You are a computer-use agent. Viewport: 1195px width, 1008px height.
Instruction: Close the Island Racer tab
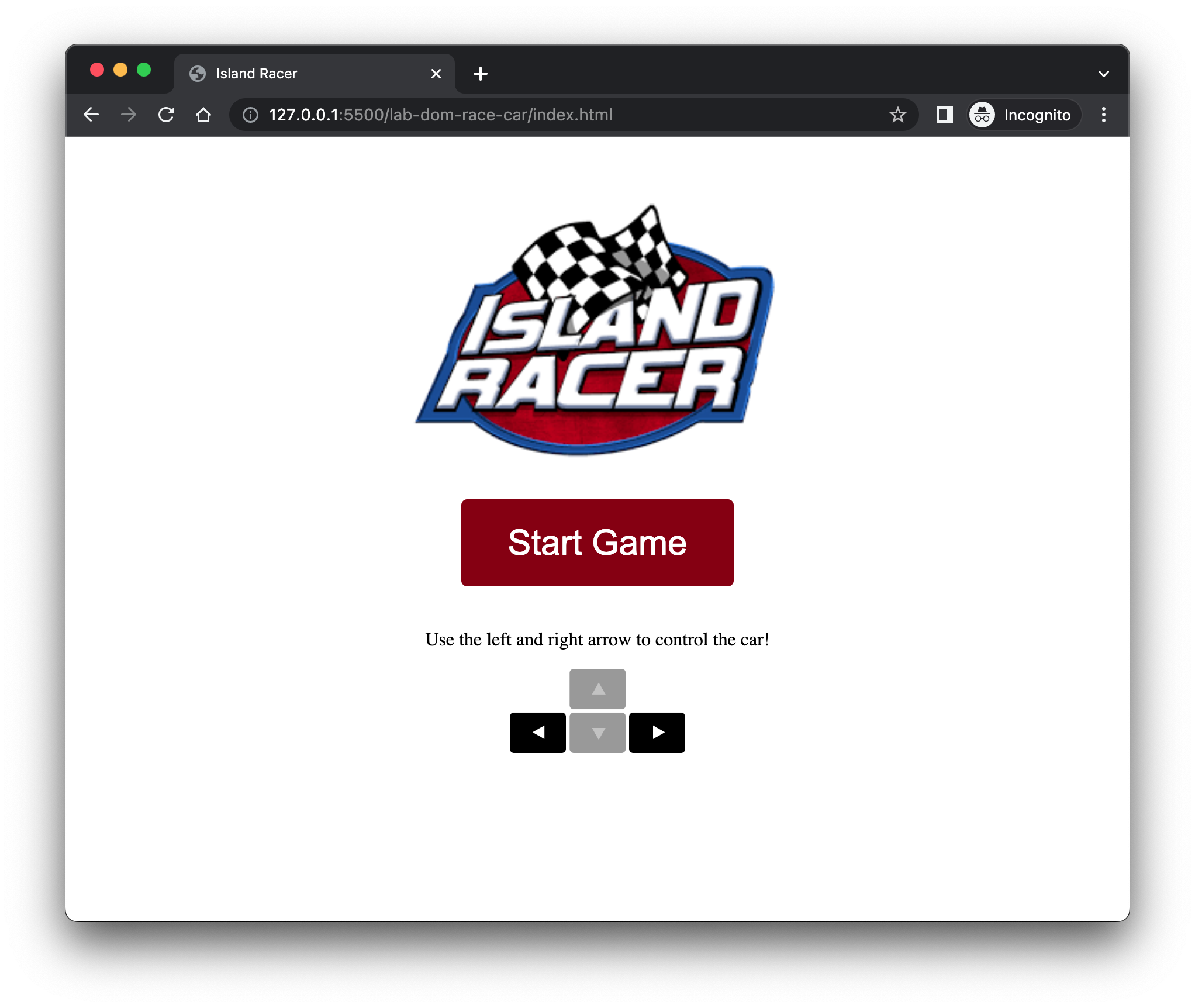coord(436,73)
